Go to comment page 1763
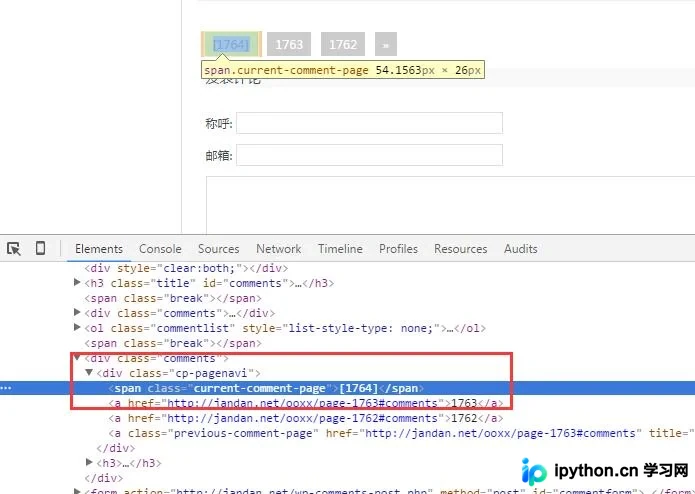695x494 pixels. pos(289,44)
